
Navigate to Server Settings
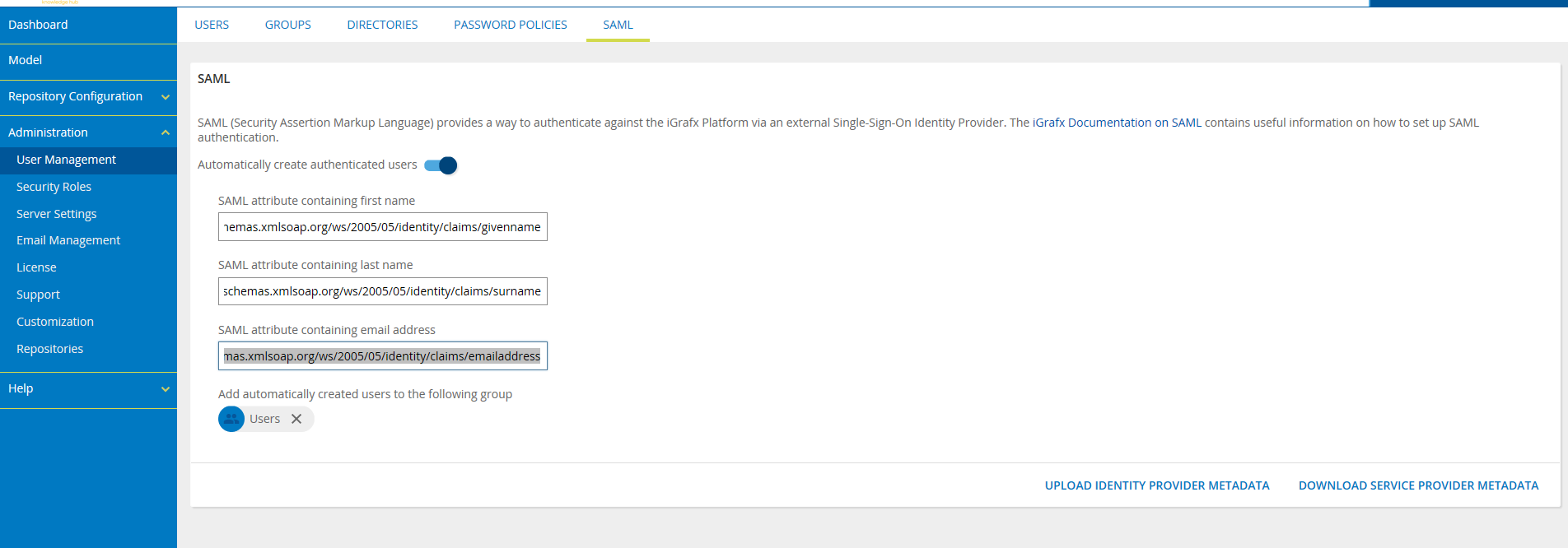pos(56,214)
